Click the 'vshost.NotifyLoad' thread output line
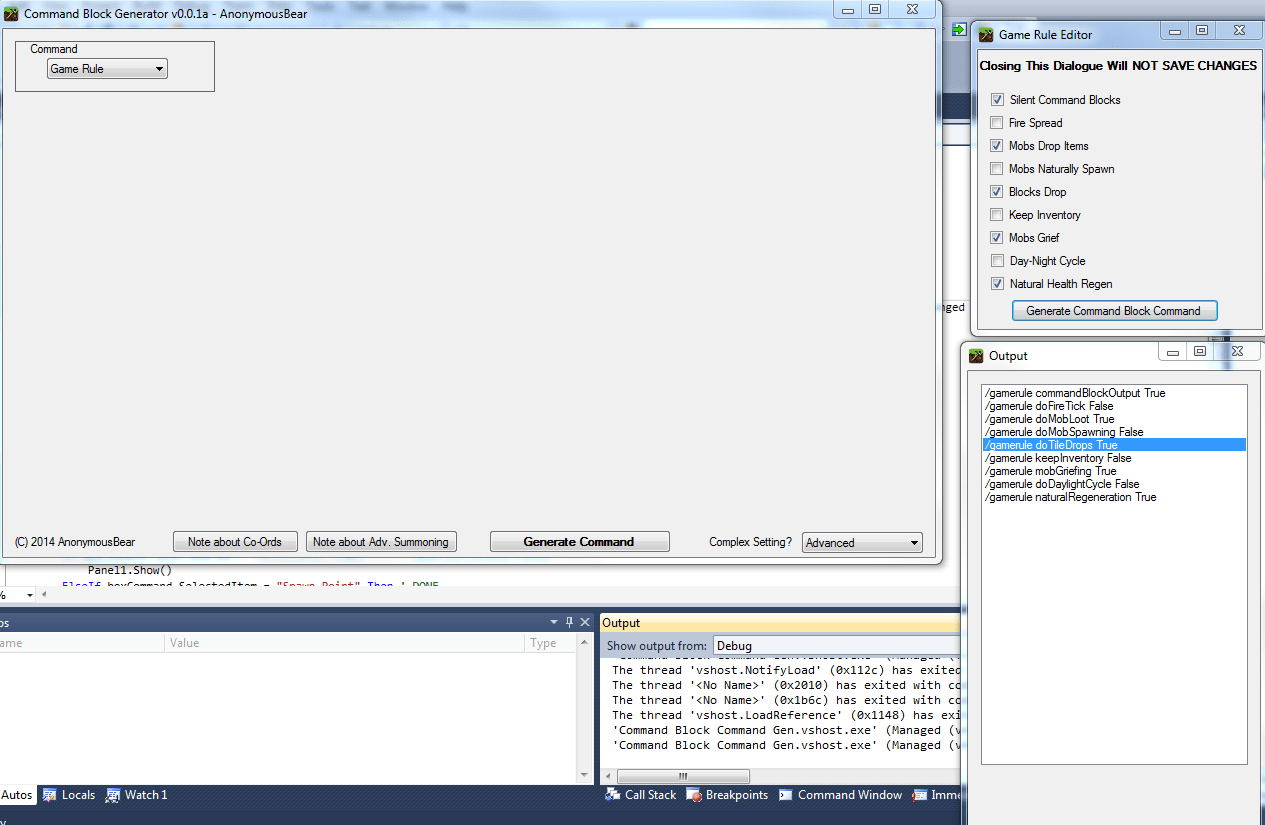1265x825 pixels. (x=785, y=670)
